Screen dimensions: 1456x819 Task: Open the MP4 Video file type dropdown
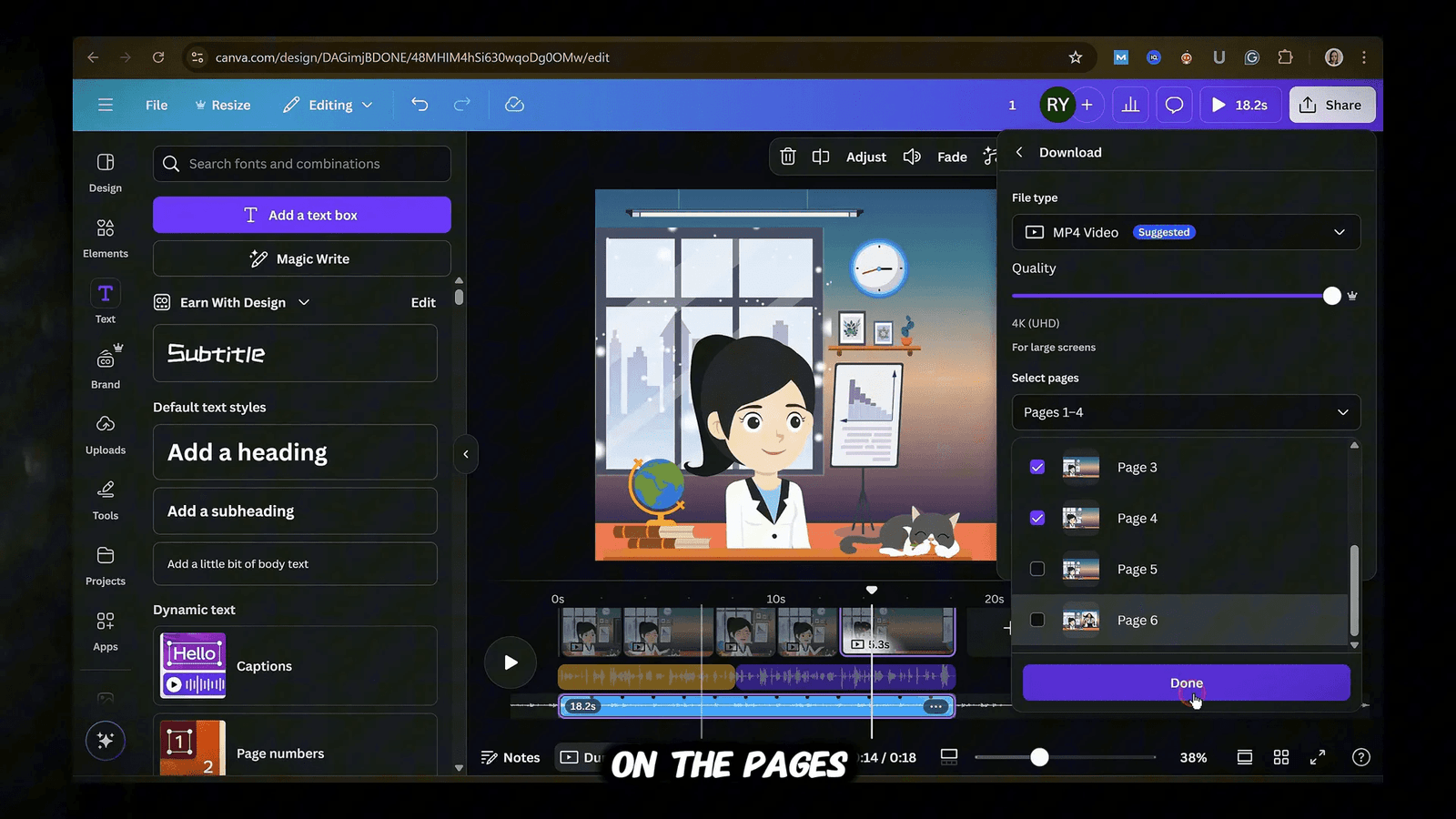click(1186, 232)
